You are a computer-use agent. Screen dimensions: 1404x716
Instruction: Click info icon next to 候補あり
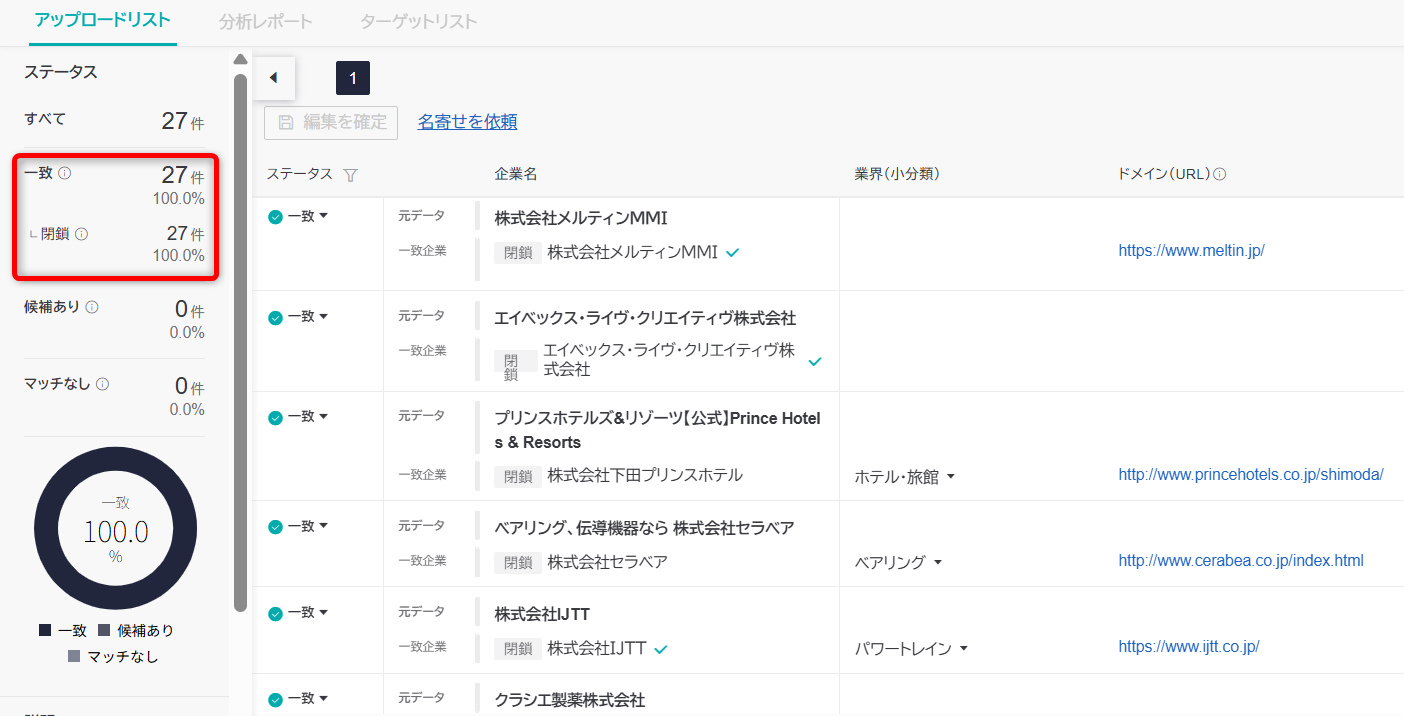coord(92,307)
